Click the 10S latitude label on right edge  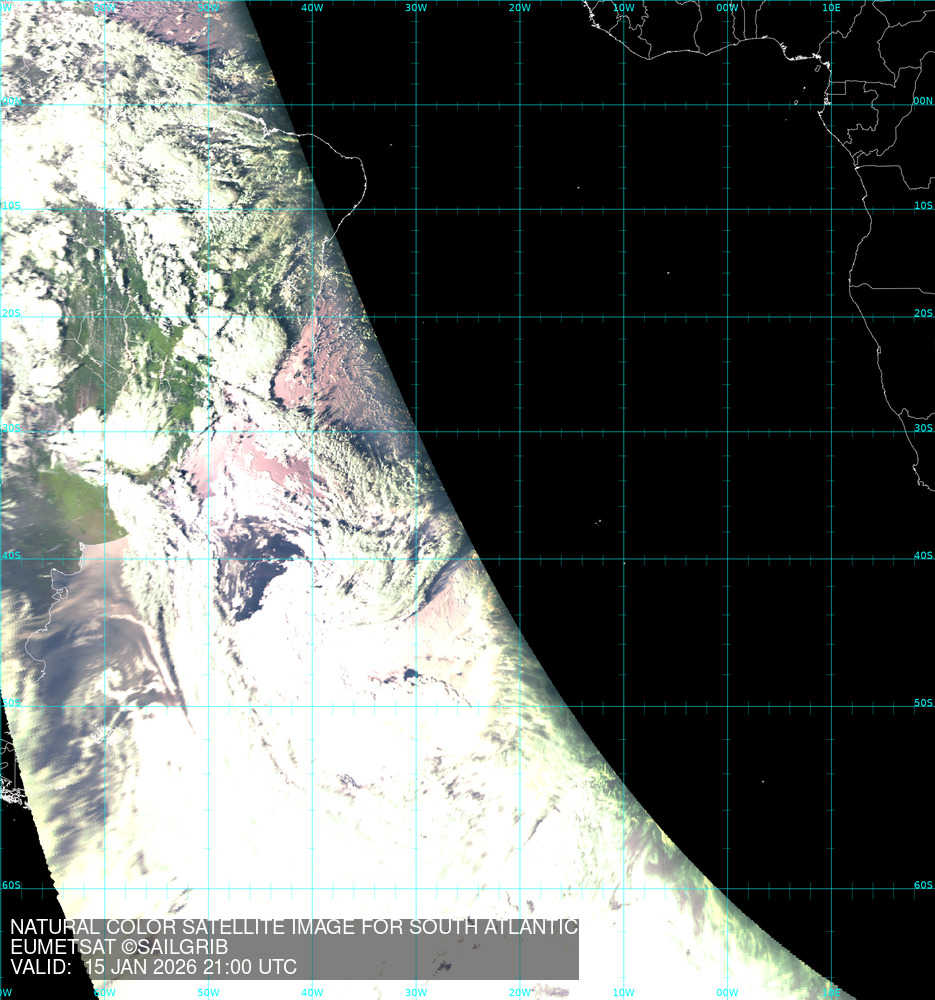922,206
